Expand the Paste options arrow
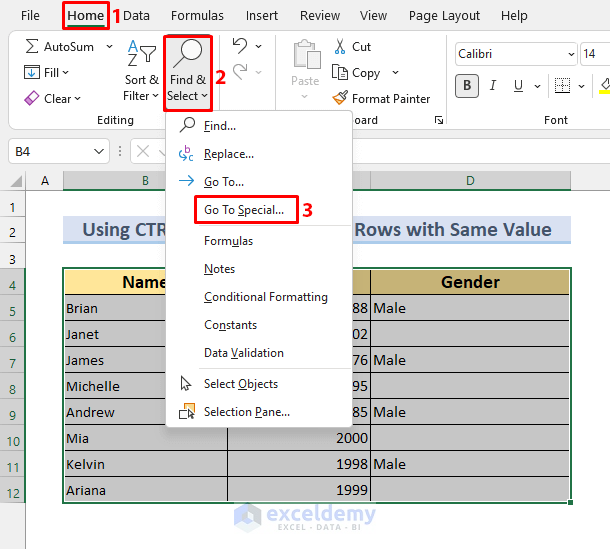The image size is (610, 549). pyautogui.click(x=305, y=96)
